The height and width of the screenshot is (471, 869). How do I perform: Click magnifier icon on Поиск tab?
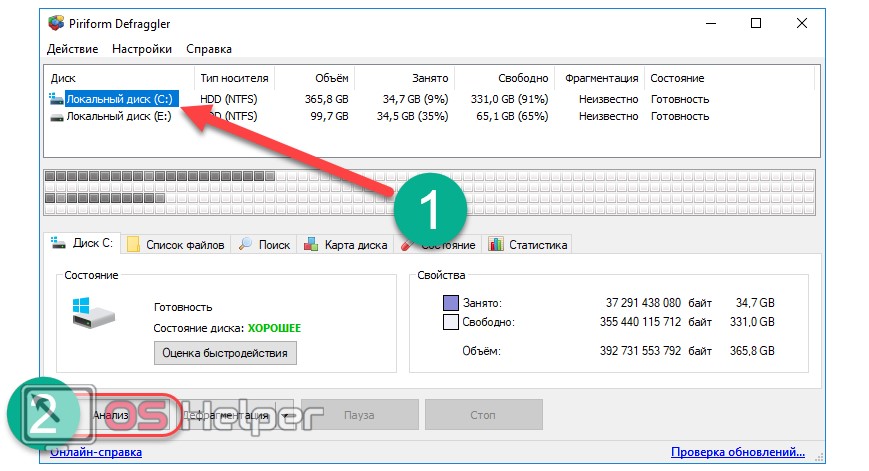[x=245, y=244]
